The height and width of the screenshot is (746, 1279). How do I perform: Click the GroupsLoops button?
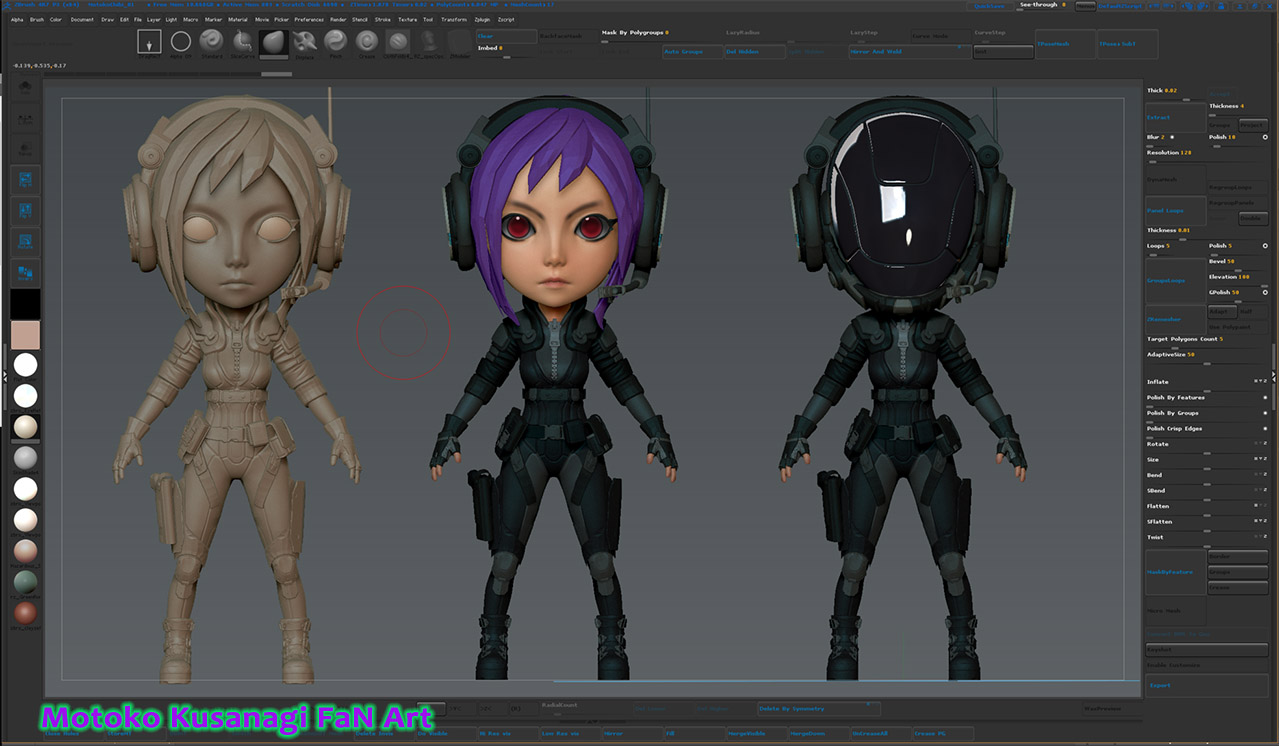click(1174, 280)
